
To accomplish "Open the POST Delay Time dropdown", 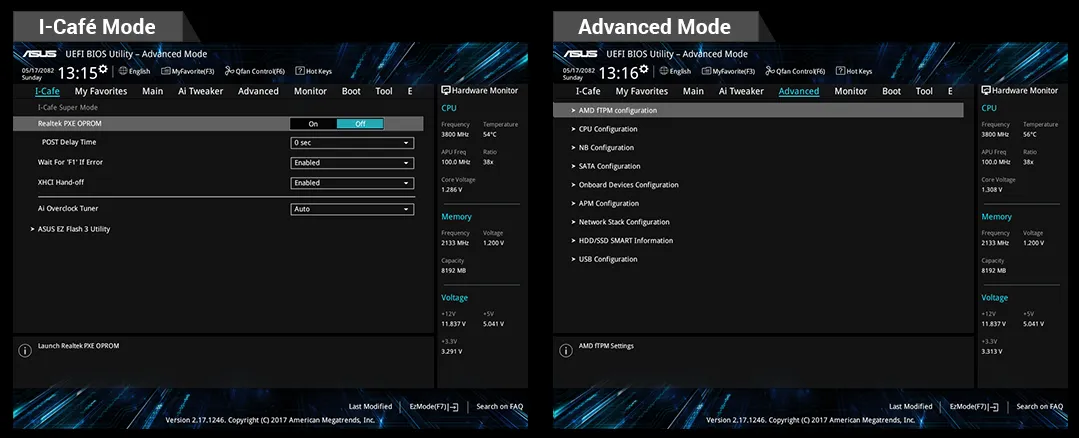I will [x=352, y=143].
